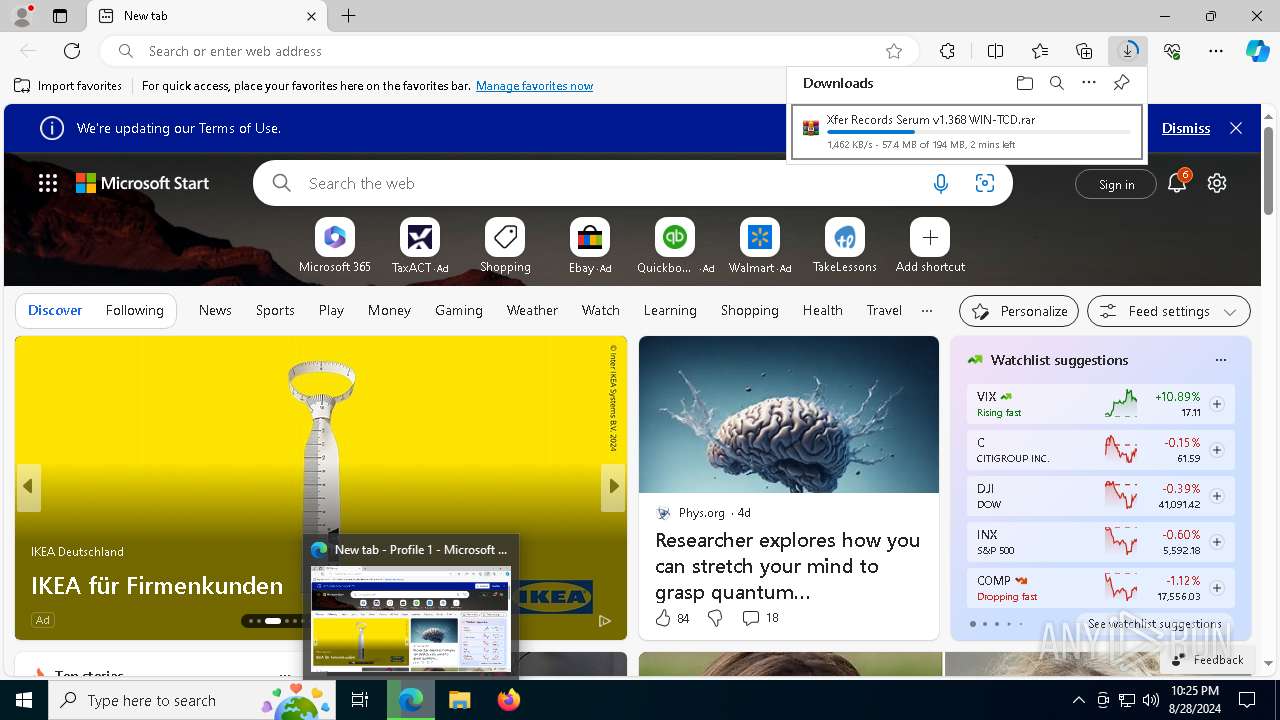The image size is (1280, 720).
Task: Add COMP to watchlist
Action: (1216, 588)
